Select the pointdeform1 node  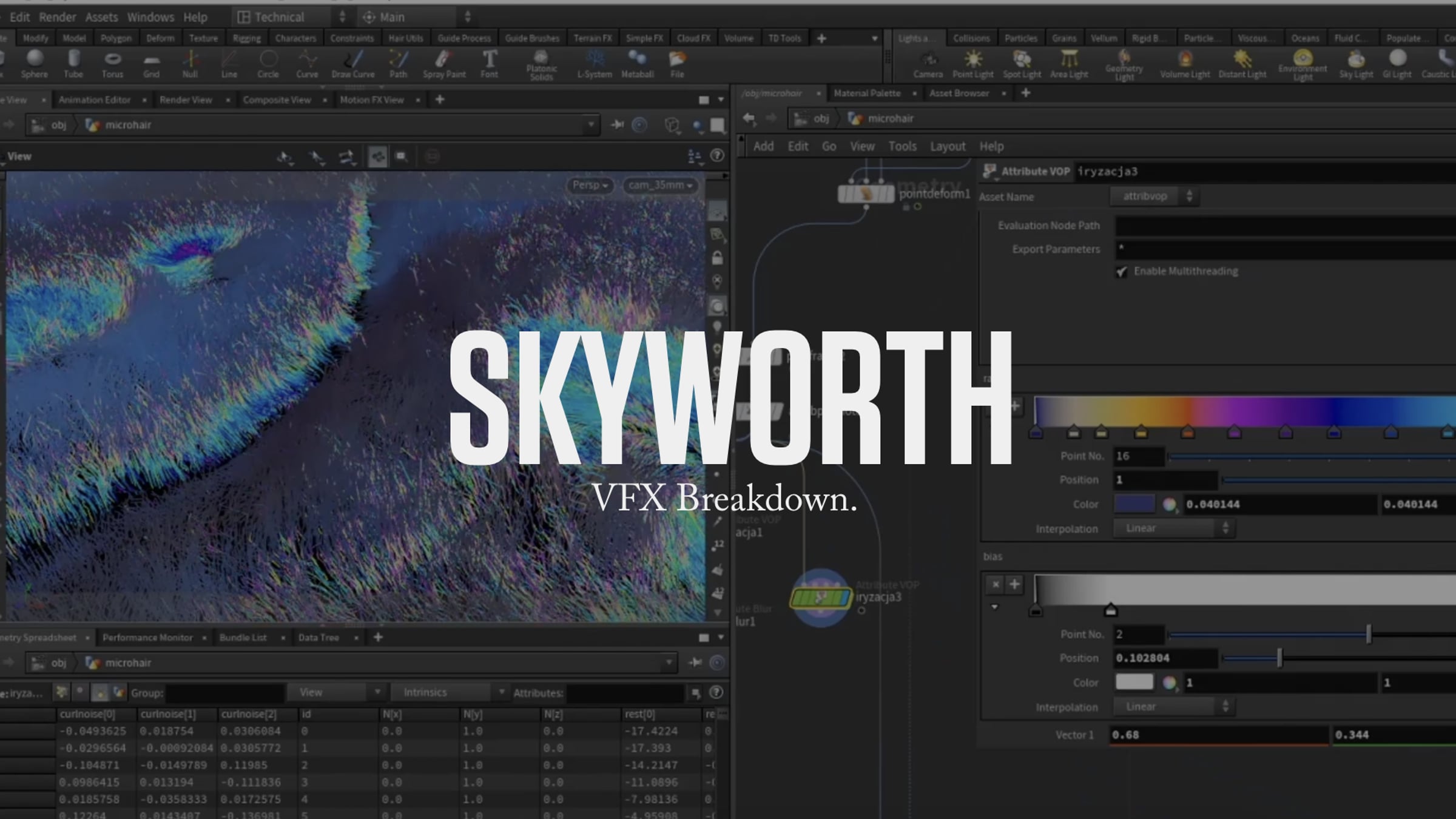coord(866,194)
